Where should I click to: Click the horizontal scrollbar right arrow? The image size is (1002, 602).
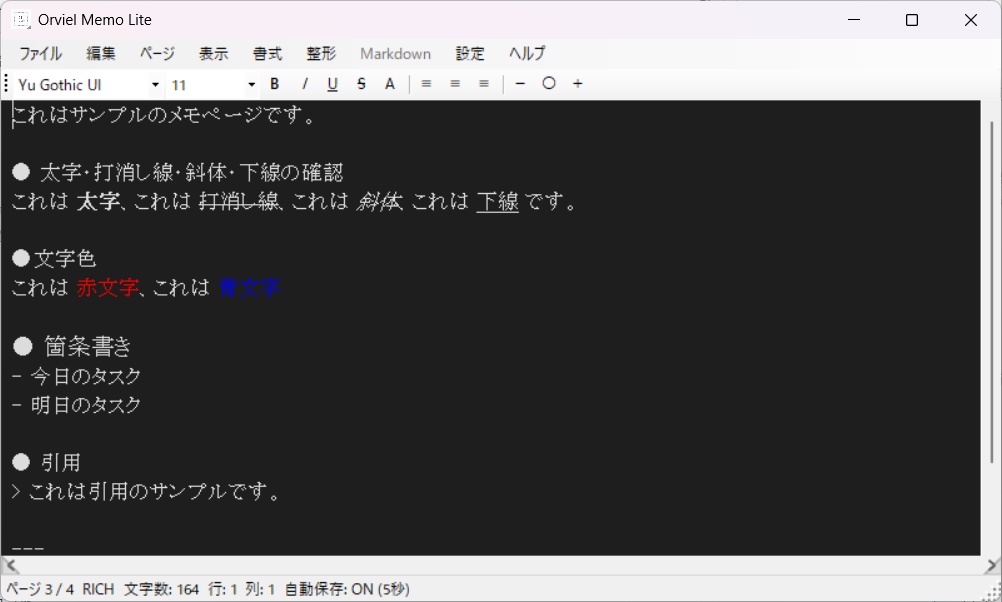(x=991, y=565)
